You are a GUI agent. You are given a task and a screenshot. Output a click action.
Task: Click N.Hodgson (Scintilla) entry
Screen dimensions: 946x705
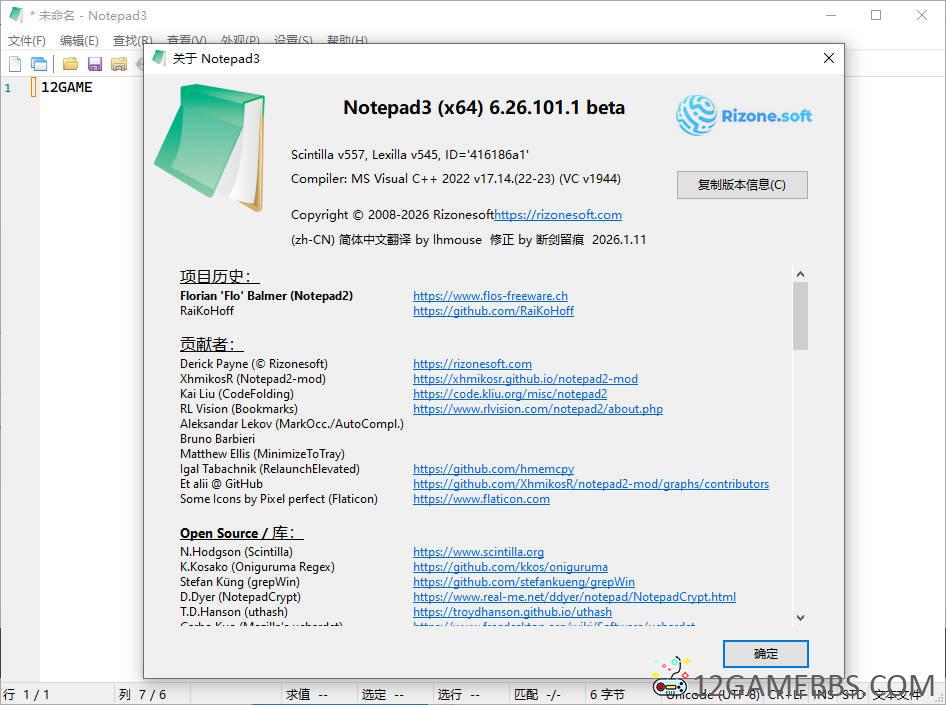236,552
